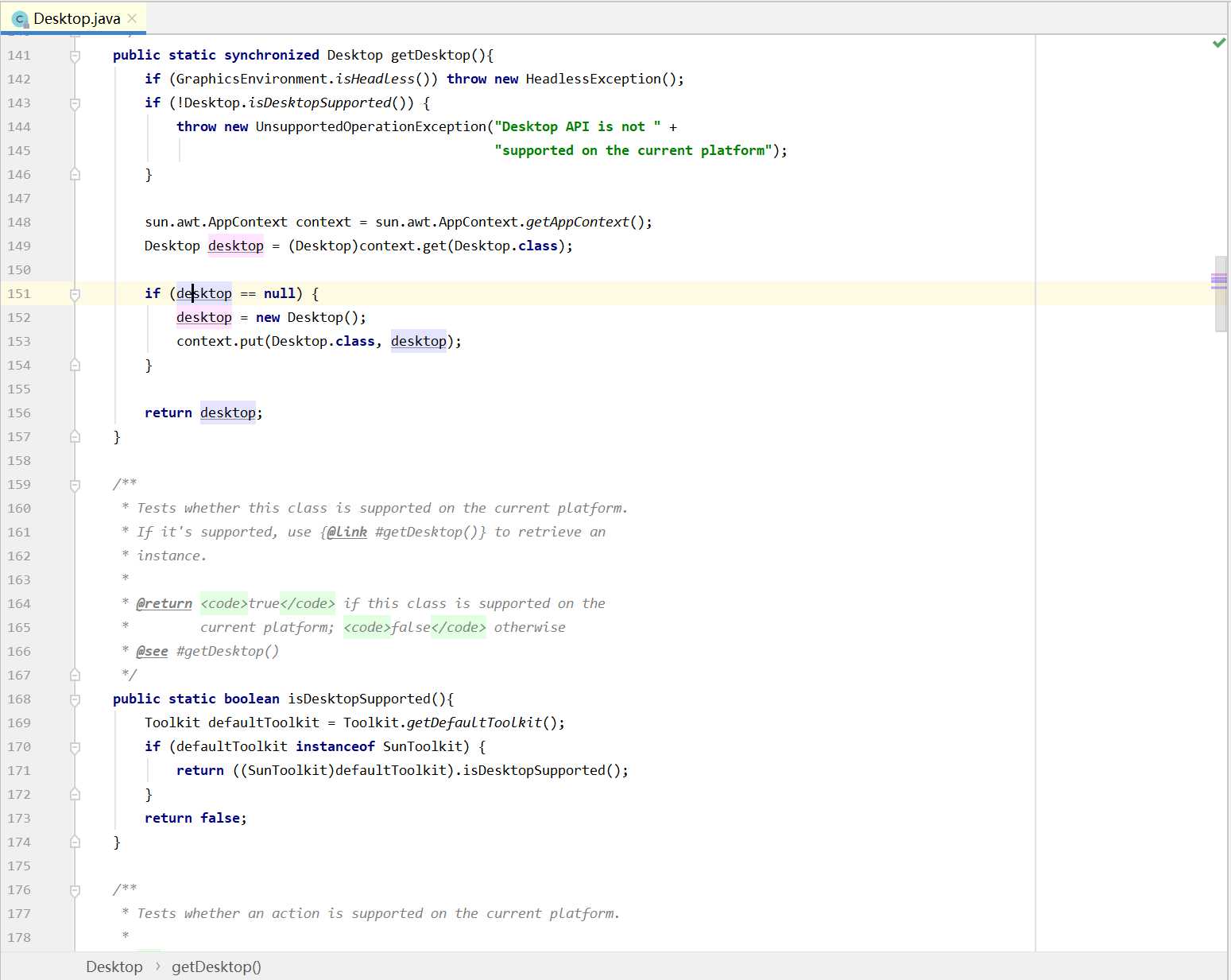
Task: Select the Desktop.java editor tab
Action: [74, 18]
